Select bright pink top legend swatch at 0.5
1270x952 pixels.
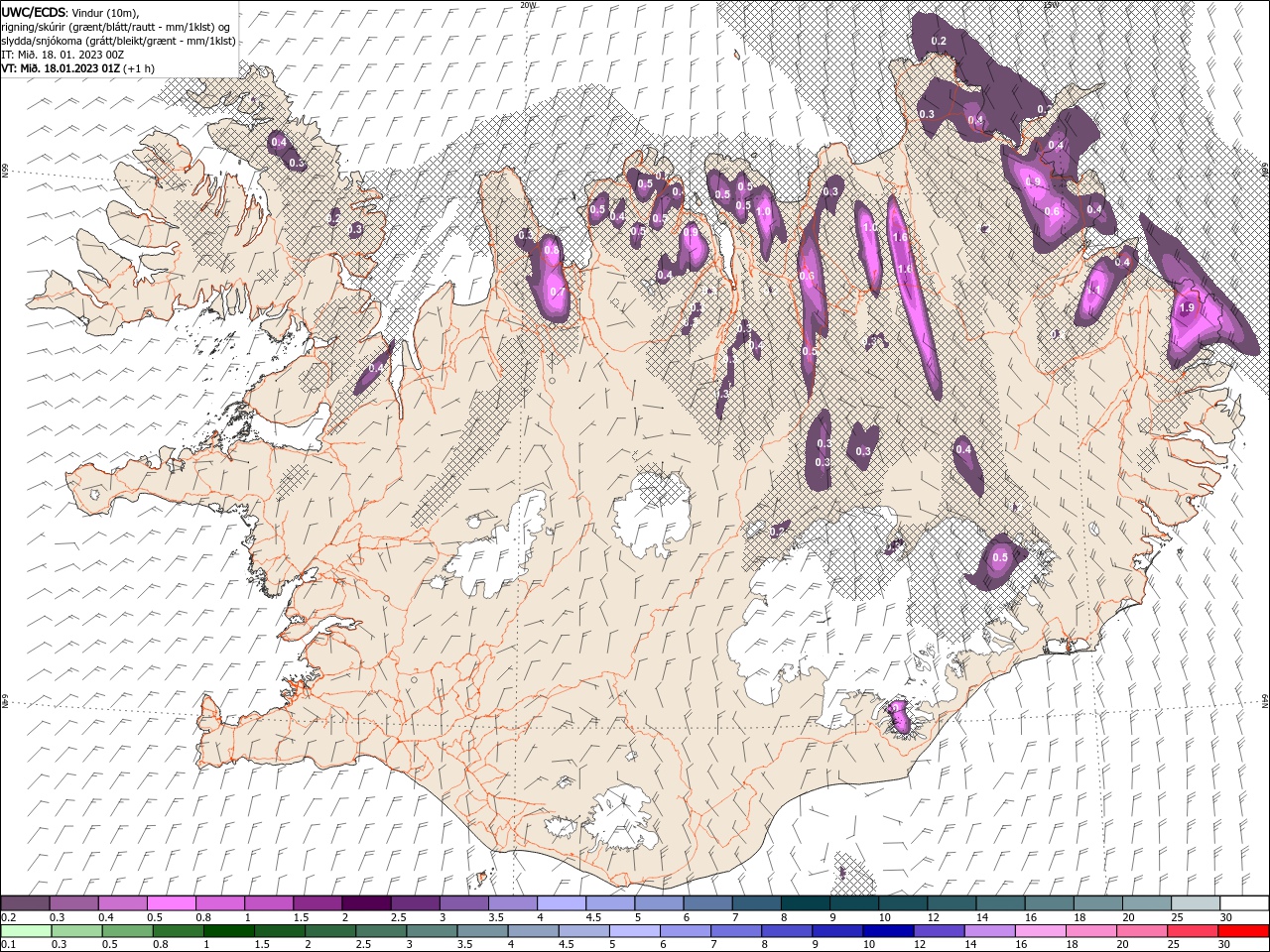pyautogui.click(x=171, y=903)
